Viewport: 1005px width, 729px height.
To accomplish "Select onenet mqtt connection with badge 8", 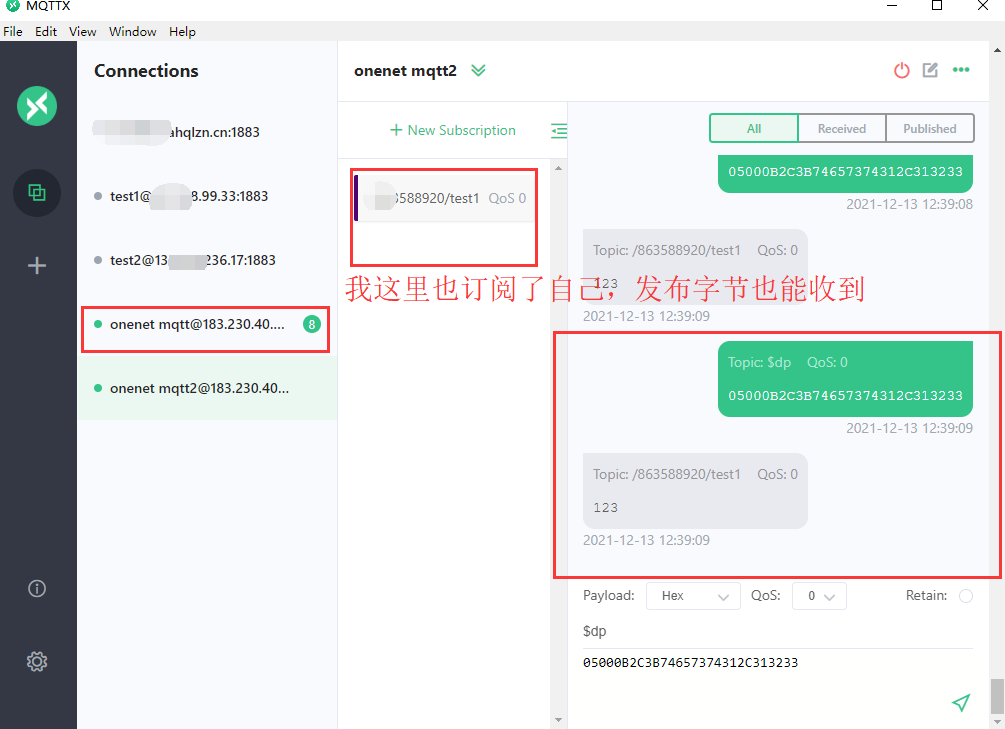I will pos(206,324).
